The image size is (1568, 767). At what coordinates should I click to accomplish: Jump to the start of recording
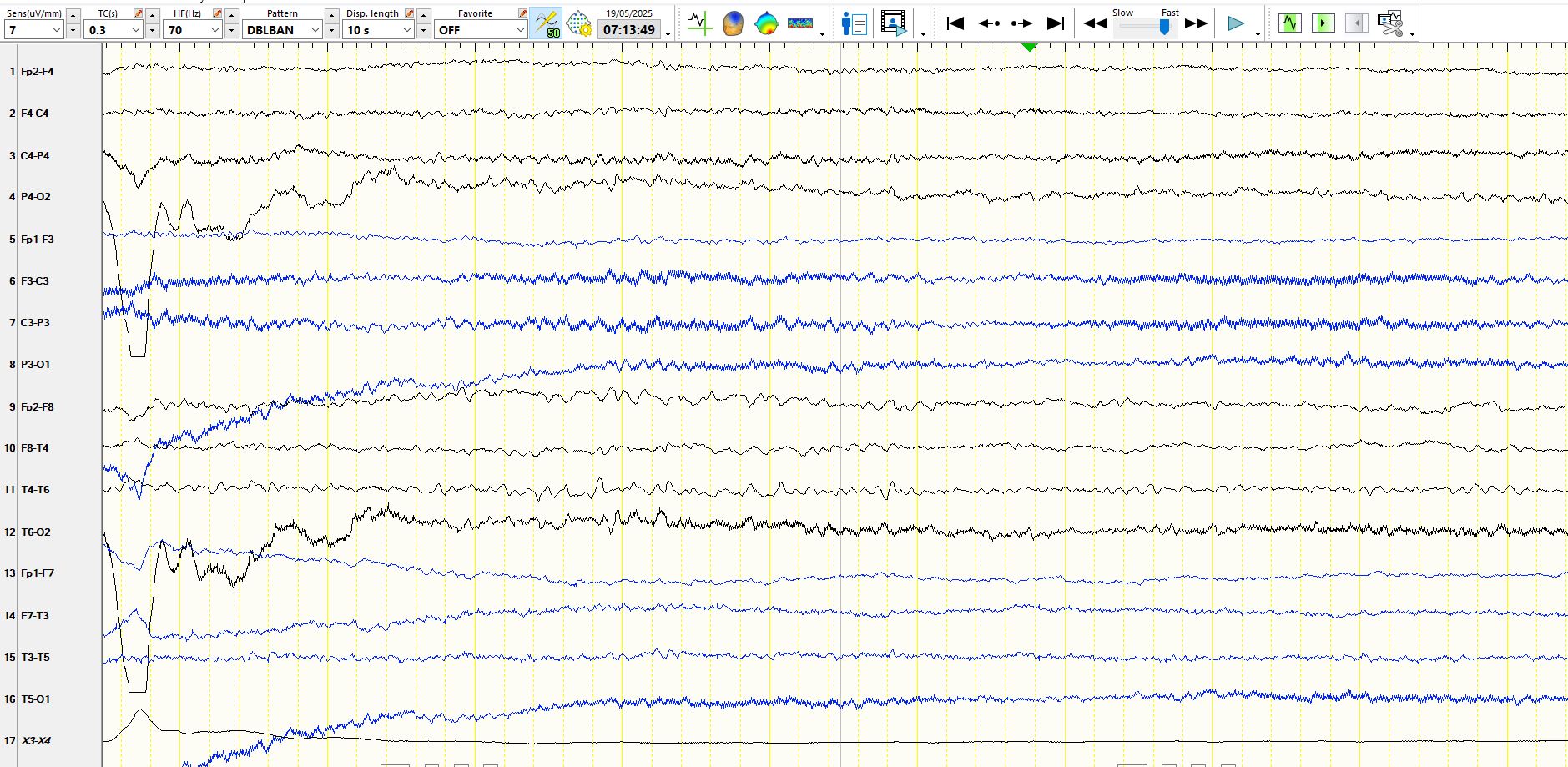(955, 23)
